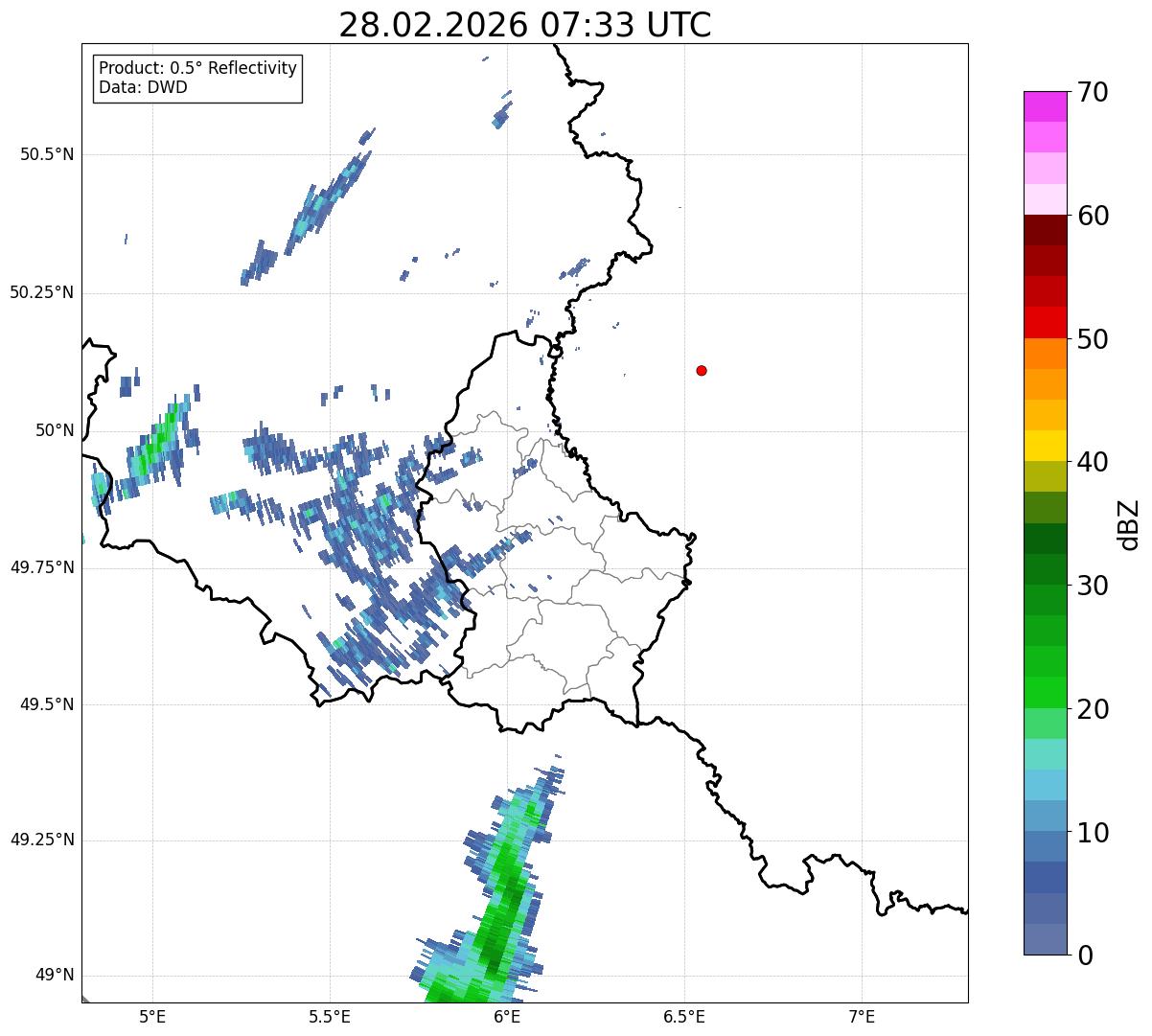Click the "50.5°N" latitude label

coord(47,154)
